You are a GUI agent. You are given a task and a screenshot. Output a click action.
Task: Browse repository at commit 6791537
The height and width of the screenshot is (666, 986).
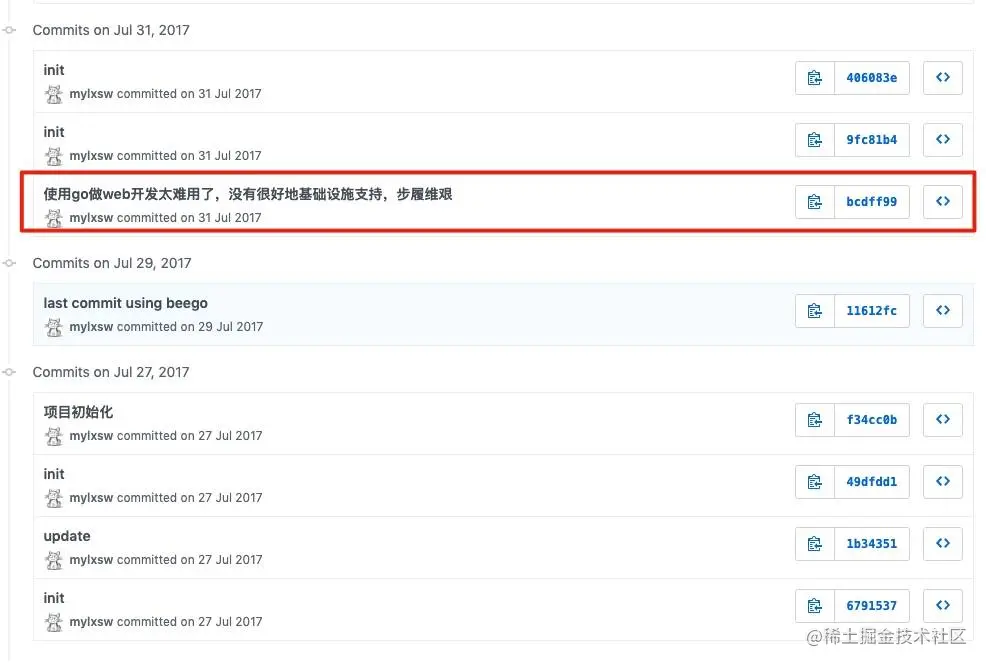coord(943,606)
